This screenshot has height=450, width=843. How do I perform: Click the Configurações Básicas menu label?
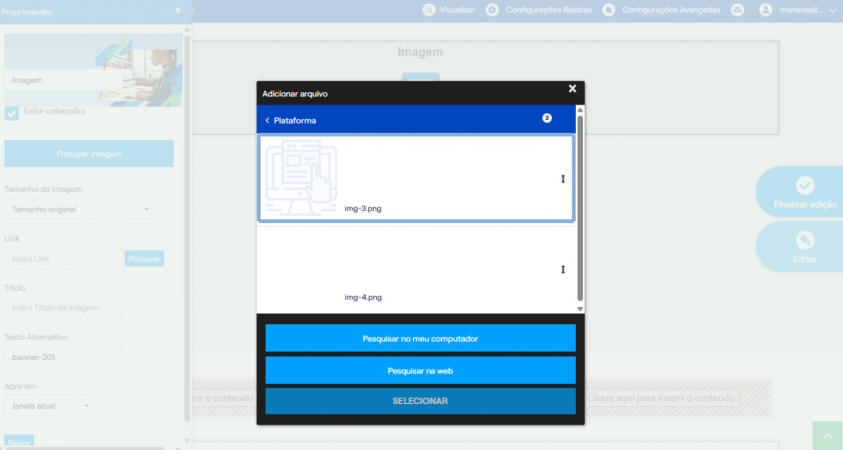[x=548, y=10]
